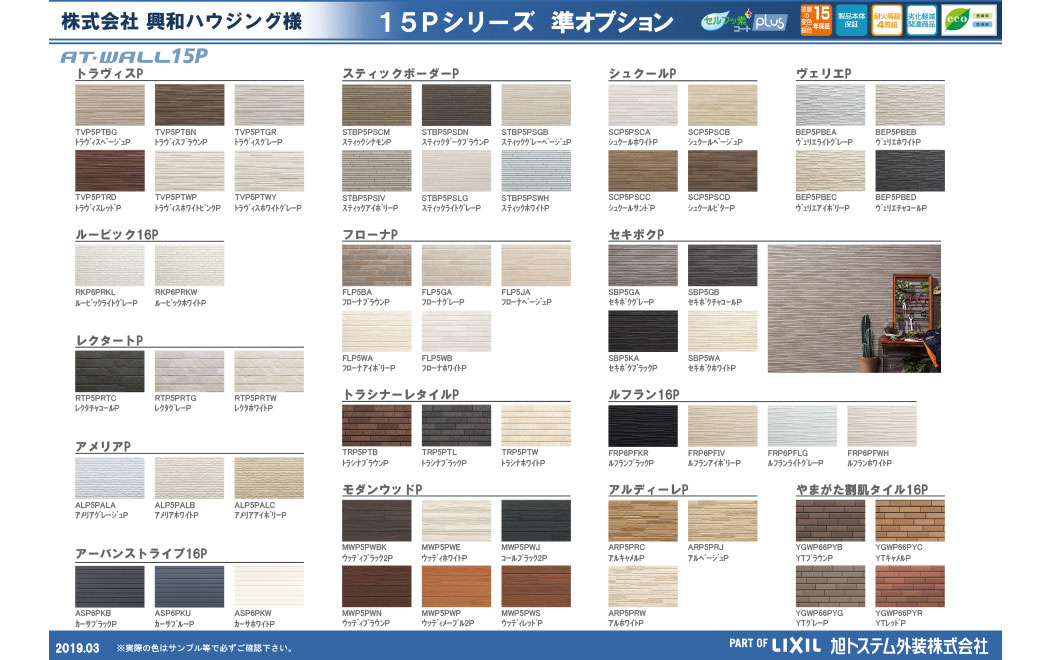Click the FLP5JA フローナベージュP label text
1052x660 pixels.
tap(527, 297)
